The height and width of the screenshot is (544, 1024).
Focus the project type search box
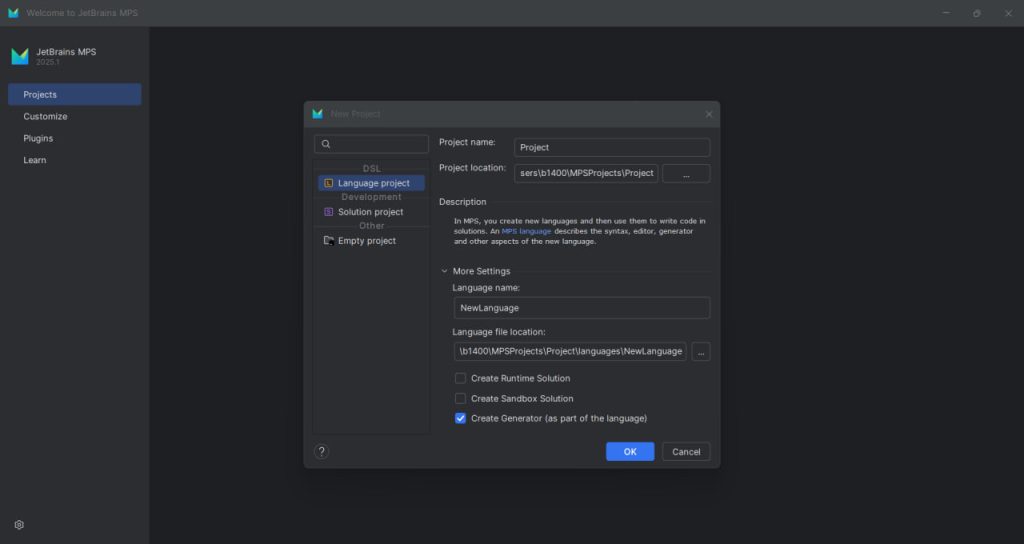point(371,144)
